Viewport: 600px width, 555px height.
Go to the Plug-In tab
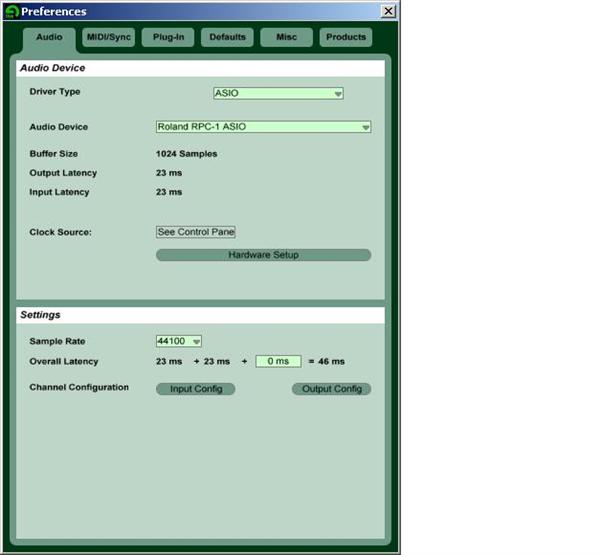pyautogui.click(x=168, y=38)
